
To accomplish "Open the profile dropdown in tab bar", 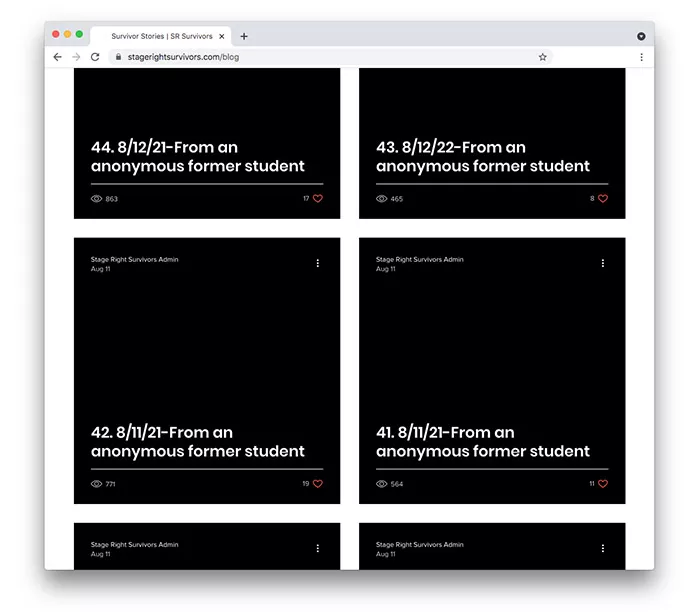I will tap(641, 36).
